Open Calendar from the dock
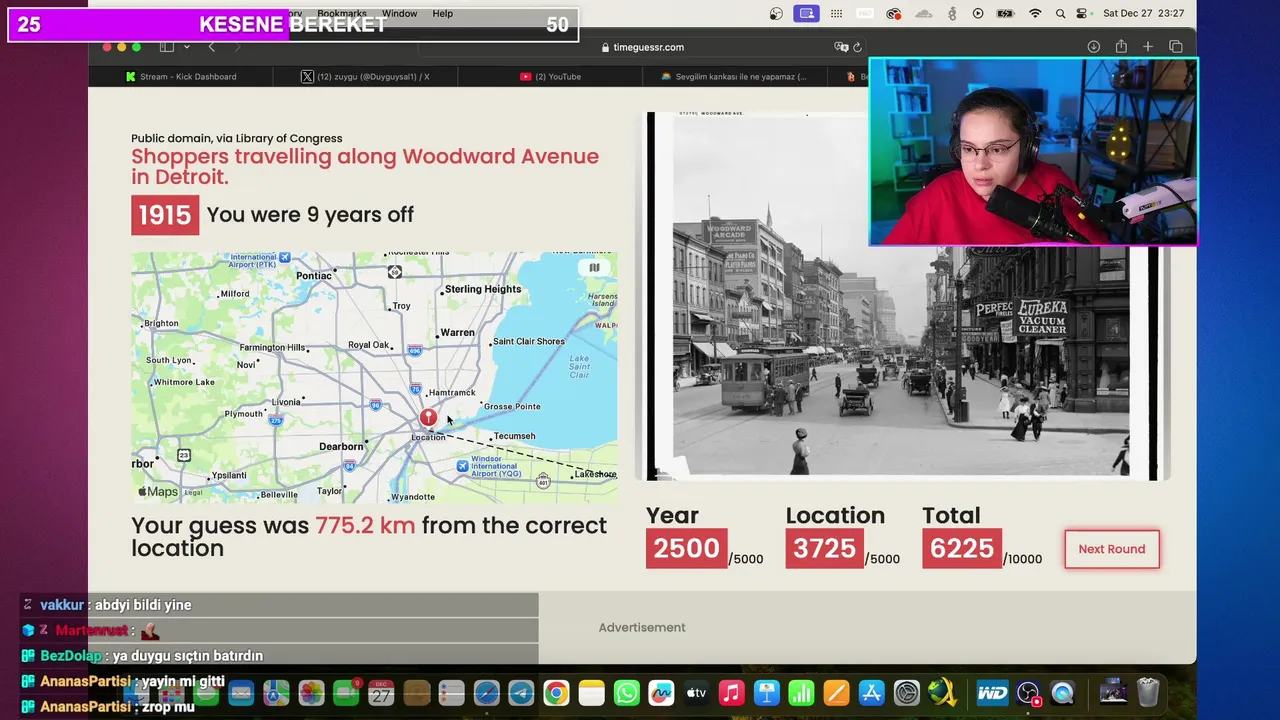This screenshot has height=720, width=1280. [381, 693]
